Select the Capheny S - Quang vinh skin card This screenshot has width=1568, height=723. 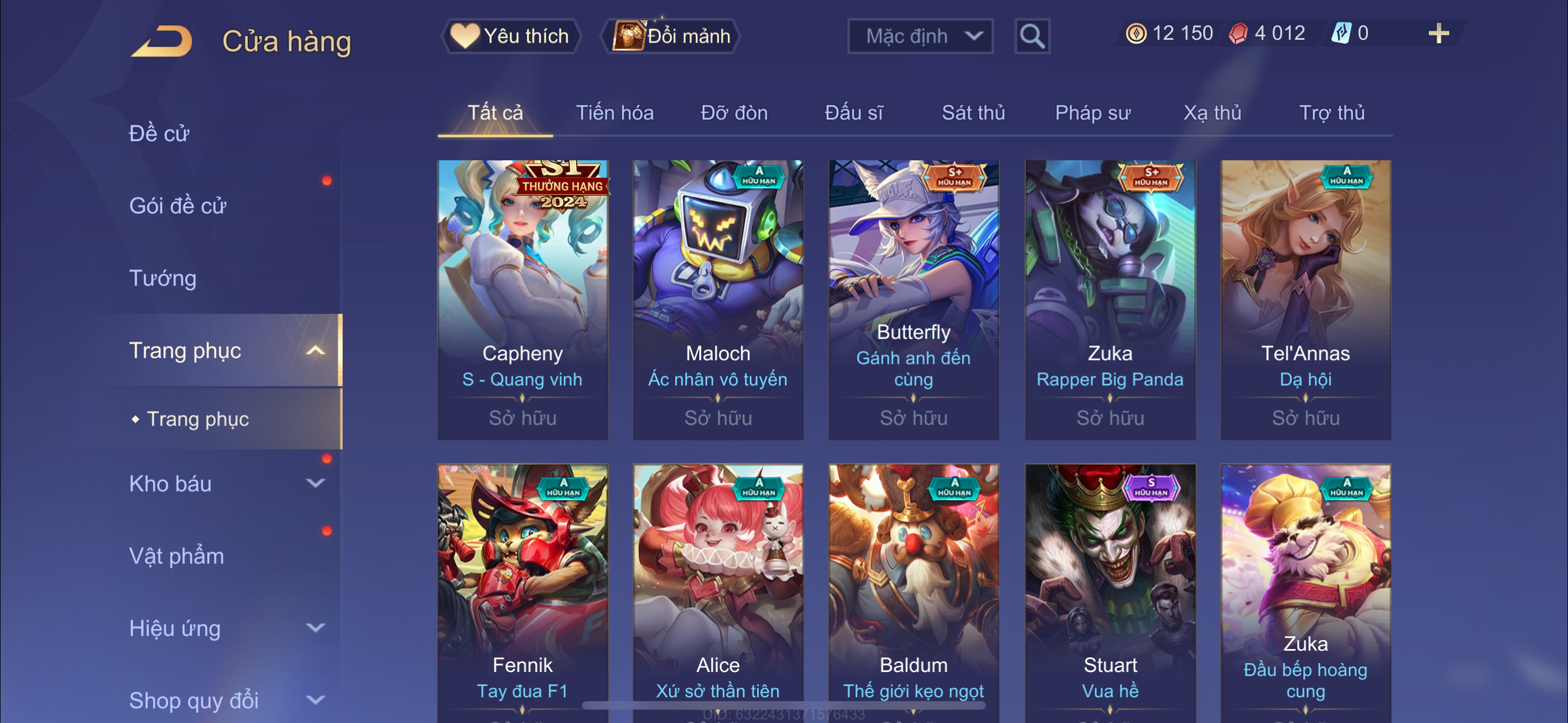(x=522, y=300)
